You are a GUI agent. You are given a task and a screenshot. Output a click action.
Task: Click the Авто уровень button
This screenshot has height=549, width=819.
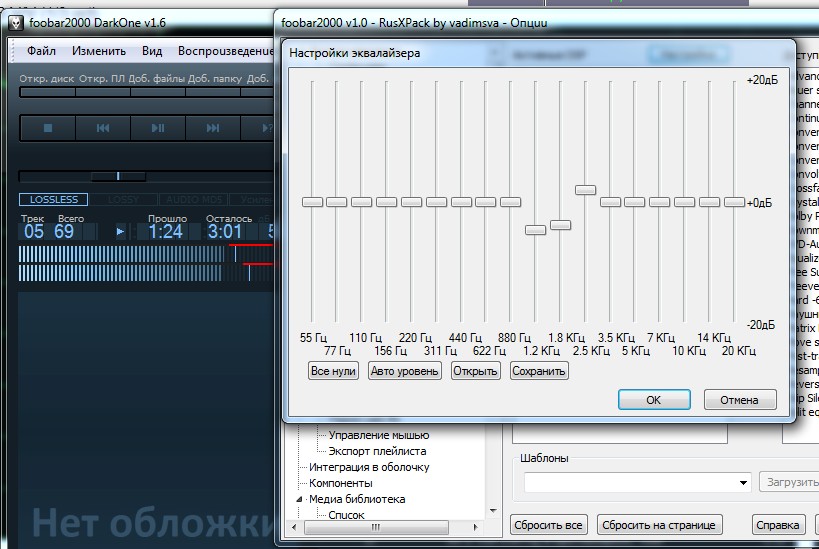coord(404,371)
